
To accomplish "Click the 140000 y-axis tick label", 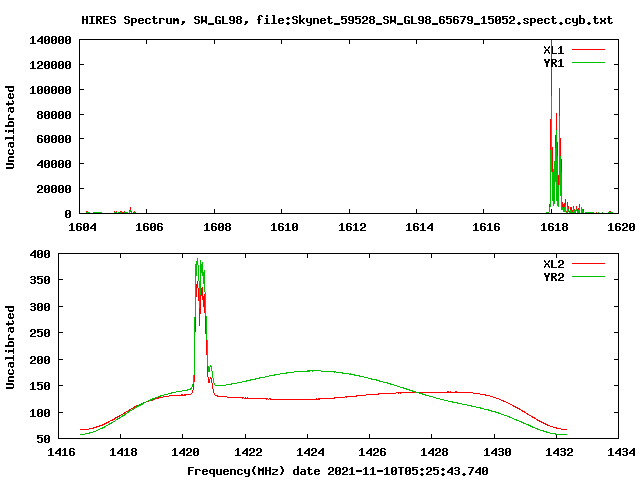I will coord(50,40).
